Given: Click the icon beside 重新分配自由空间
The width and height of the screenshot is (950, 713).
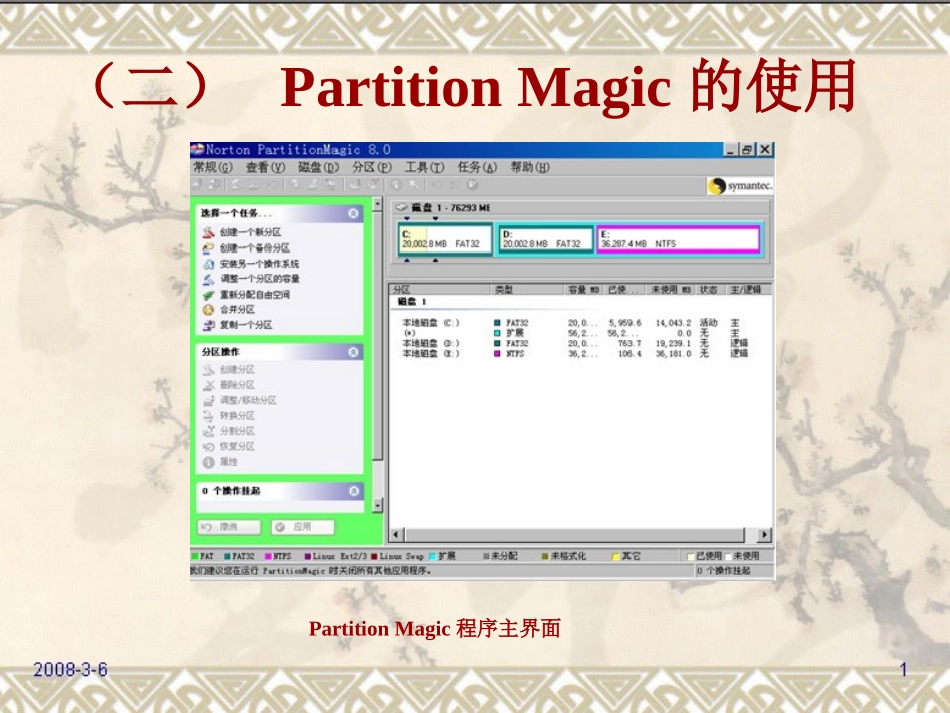Looking at the screenshot, I should [x=208, y=294].
